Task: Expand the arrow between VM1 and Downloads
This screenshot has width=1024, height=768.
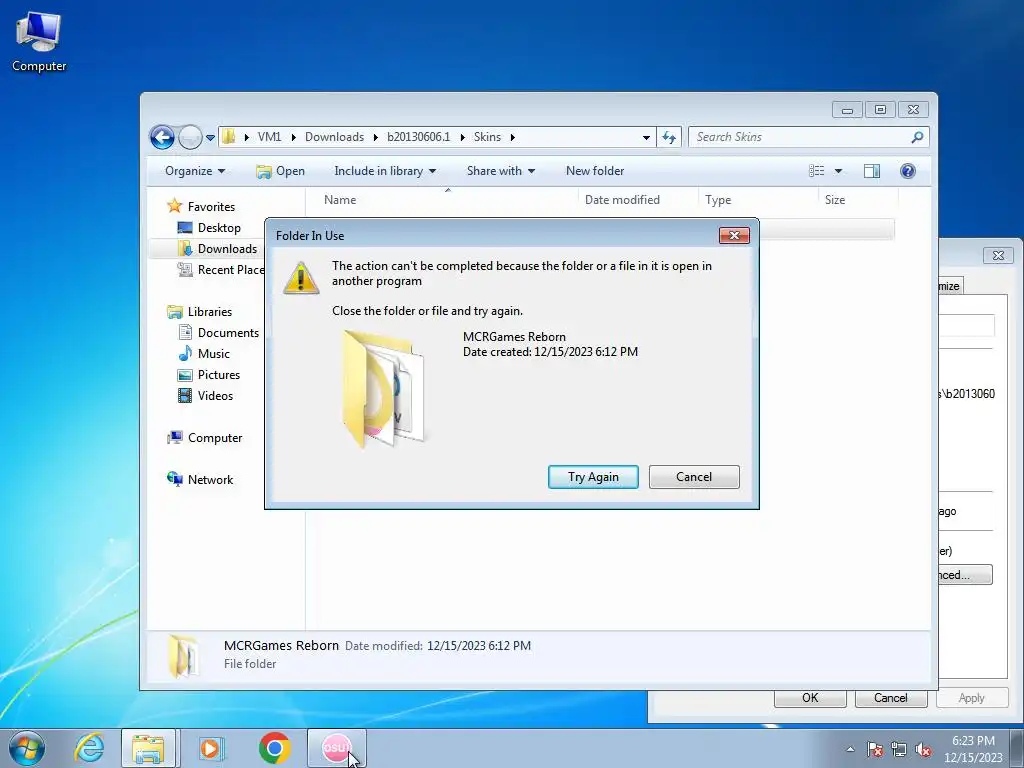Action: pyautogui.click(x=293, y=137)
